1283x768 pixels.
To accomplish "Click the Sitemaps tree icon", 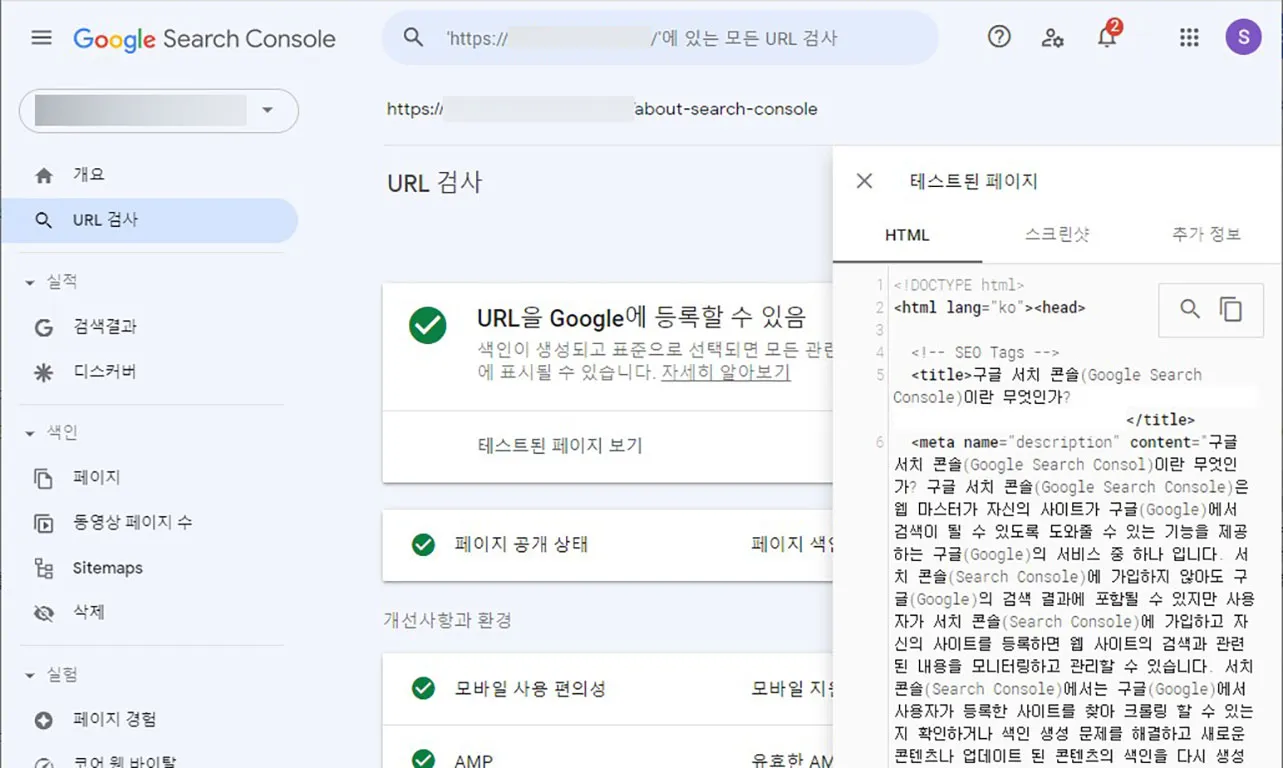I will tap(43, 568).
